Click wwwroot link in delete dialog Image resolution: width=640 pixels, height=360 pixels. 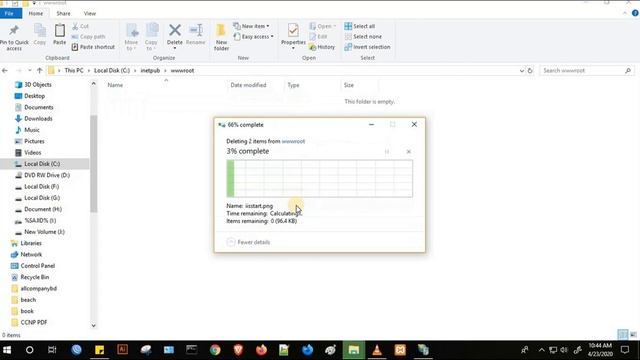coord(293,141)
